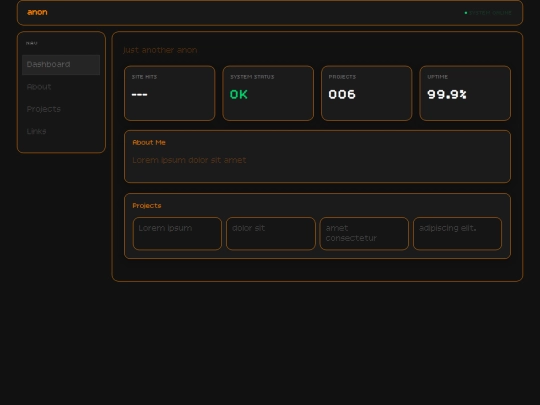
Task: Click Lorem ipsum dolor sit amet text
Action: pyautogui.click(x=189, y=160)
